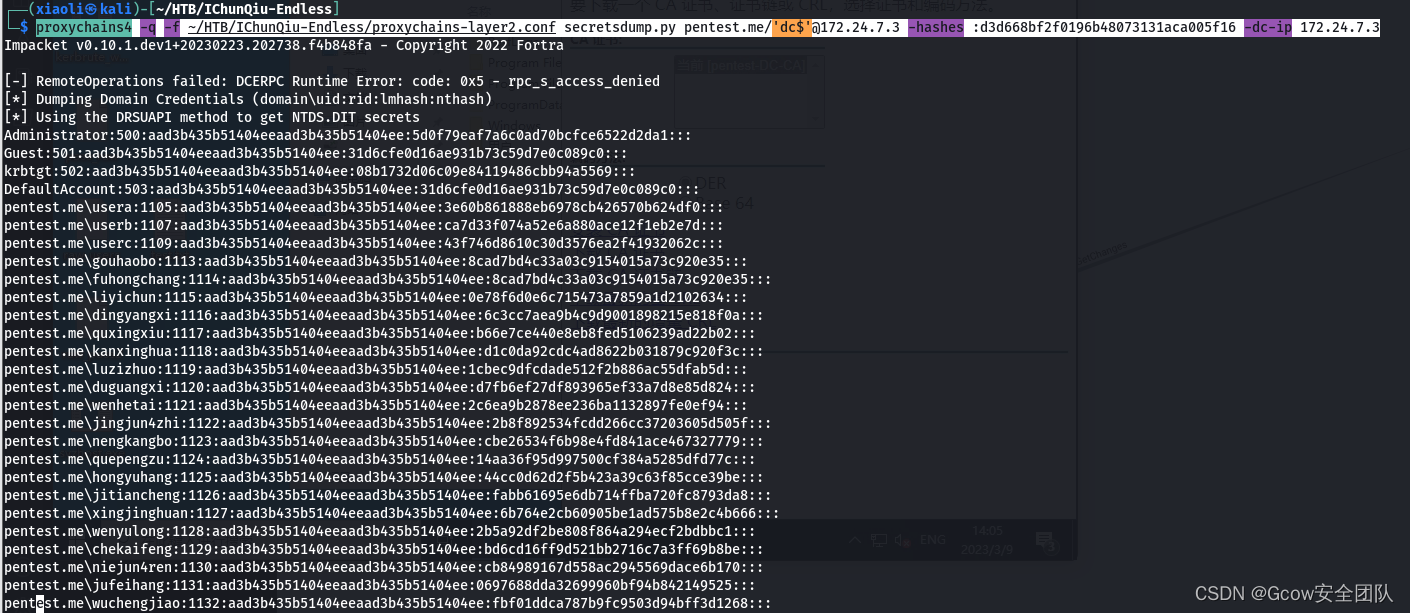The image size is (1410, 613).
Task: Click the proxychains-layer2.conf path in command
Action: [371, 28]
